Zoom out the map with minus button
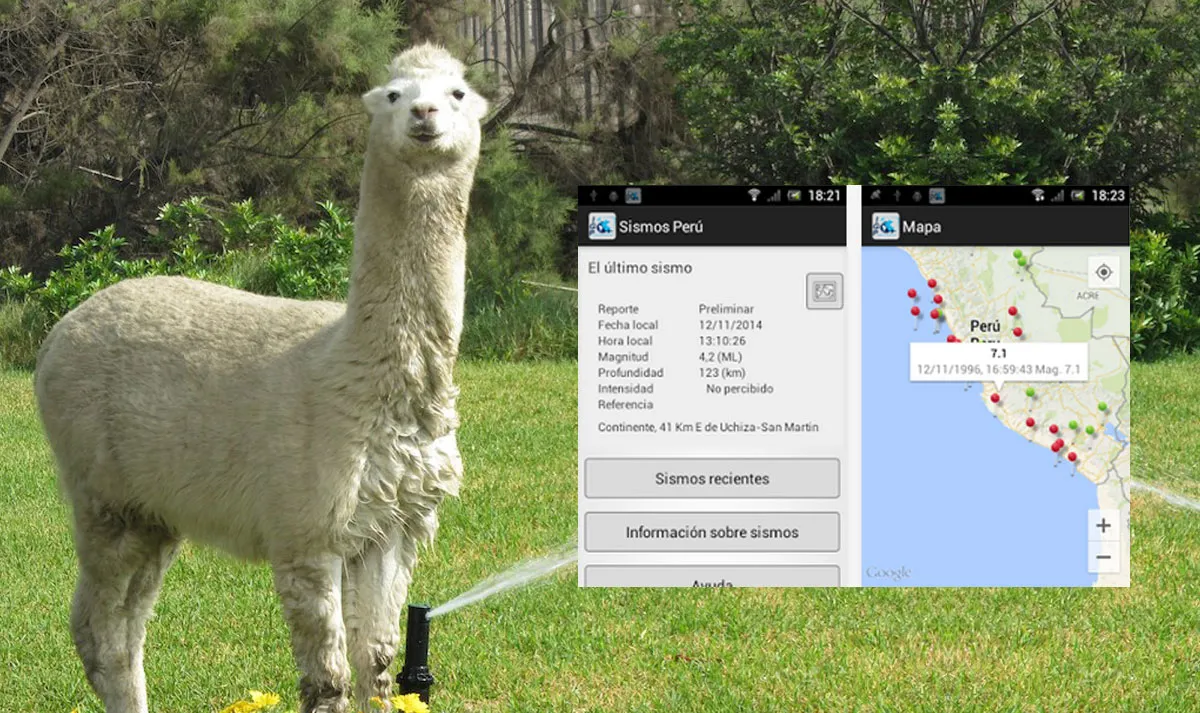Image resolution: width=1200 pixels, height=713 pixels. [1104, 557]
